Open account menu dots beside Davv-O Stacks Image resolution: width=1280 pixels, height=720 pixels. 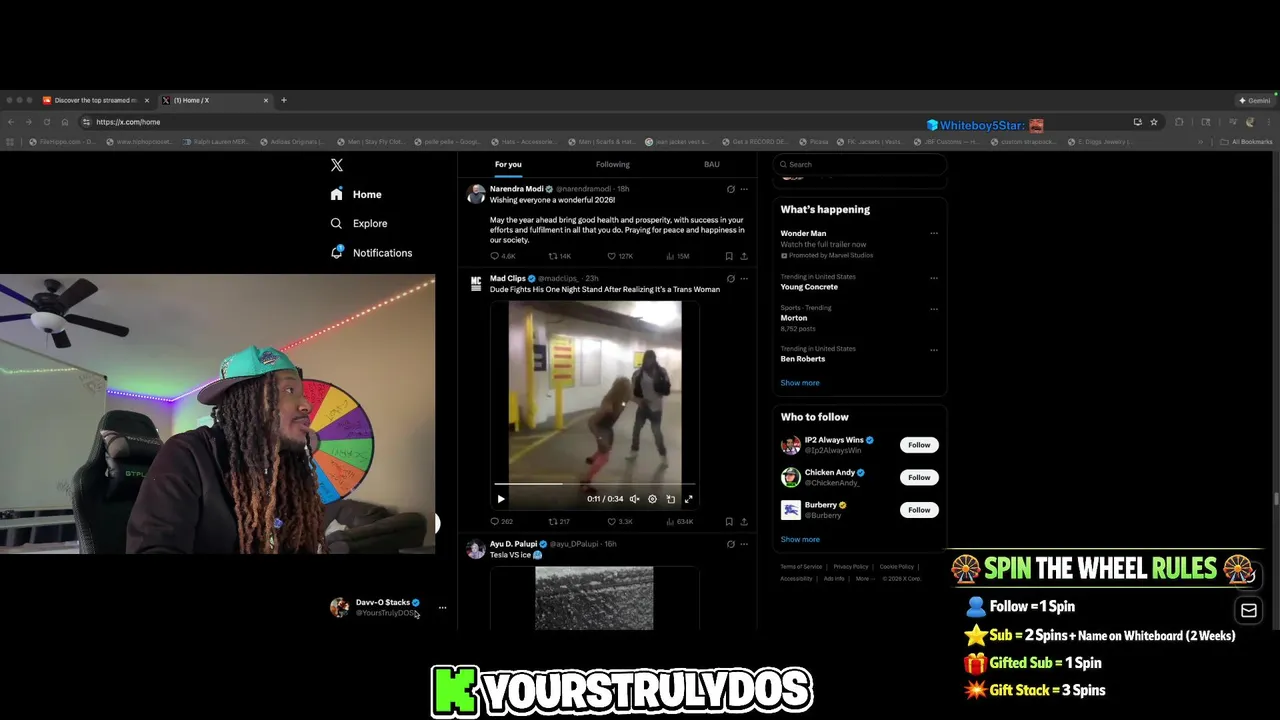pyautogui.click(x=442, y=607)
